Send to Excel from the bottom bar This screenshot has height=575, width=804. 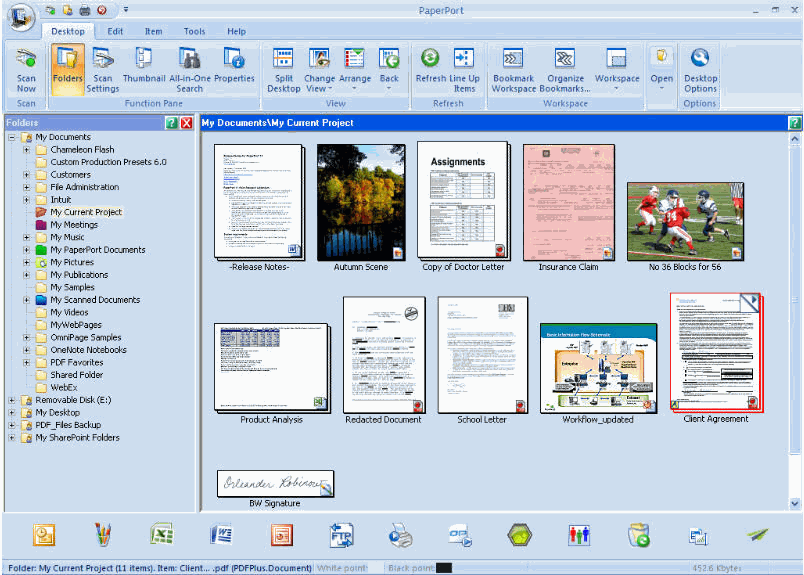[162, 535]
